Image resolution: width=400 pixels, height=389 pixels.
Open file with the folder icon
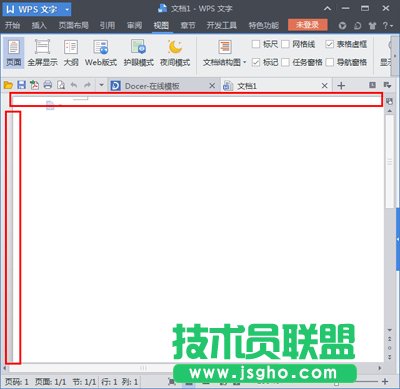8,85
